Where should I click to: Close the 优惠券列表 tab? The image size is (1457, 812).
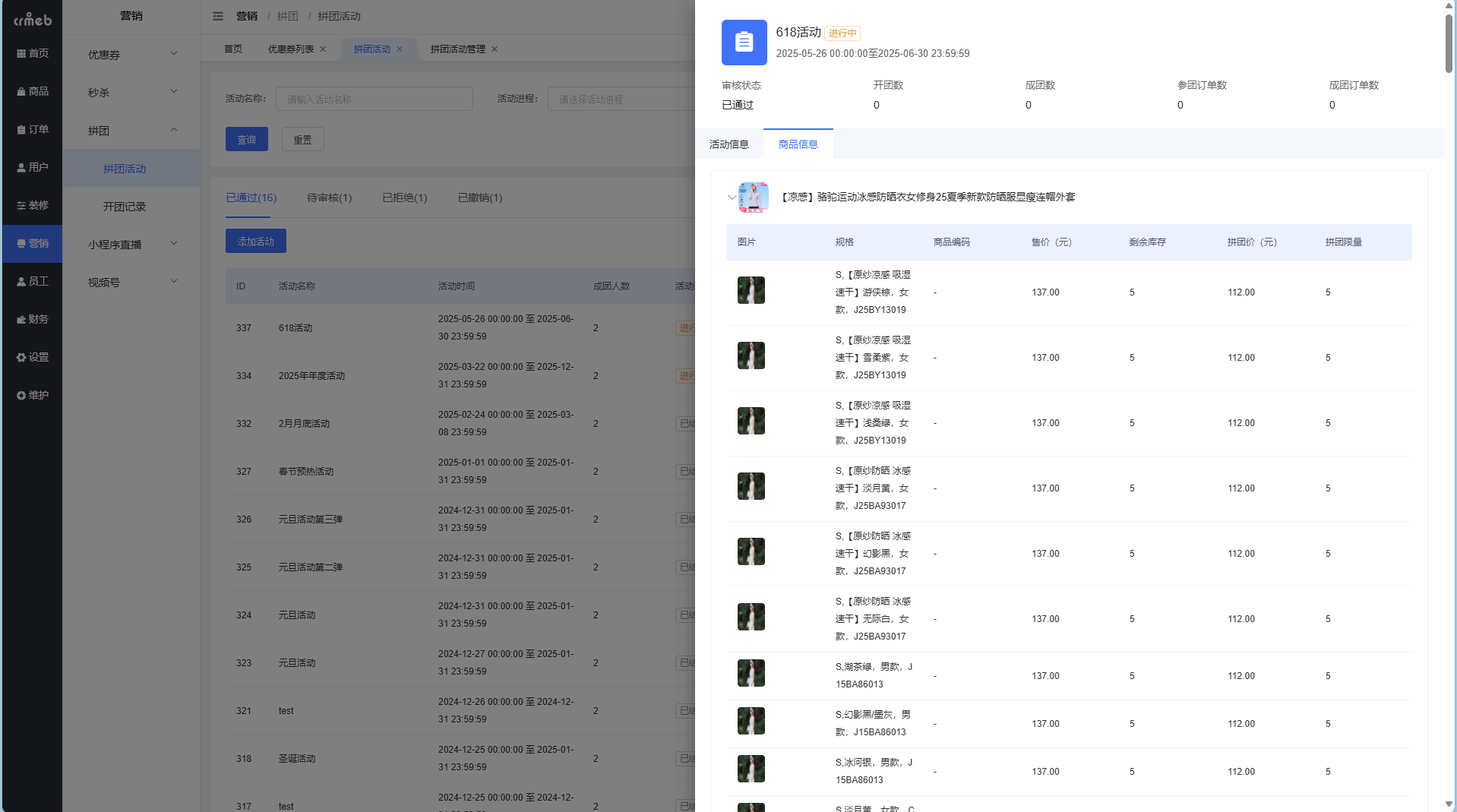click(x=322, y=49)
